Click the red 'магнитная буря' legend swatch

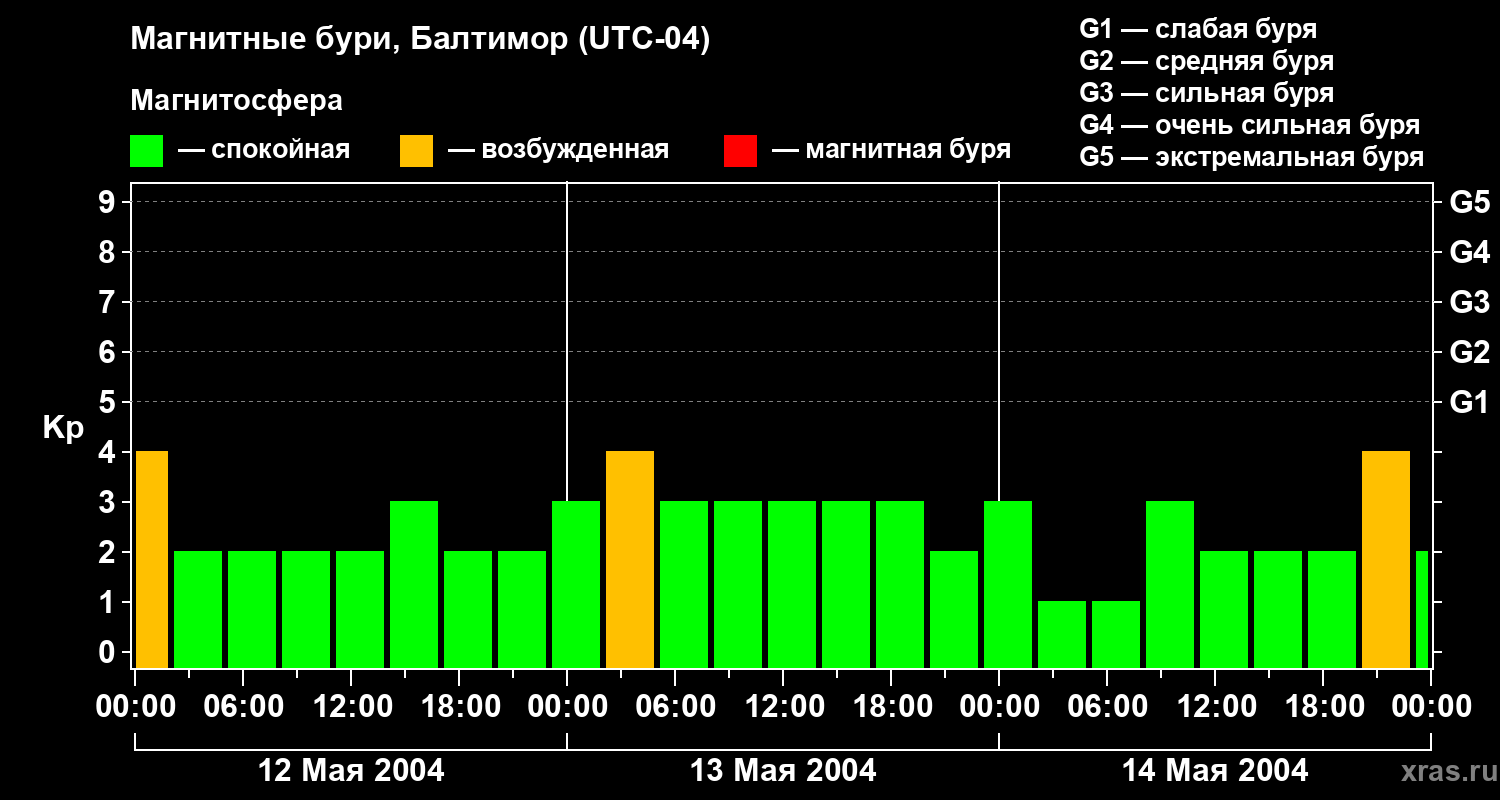(740, 151)
